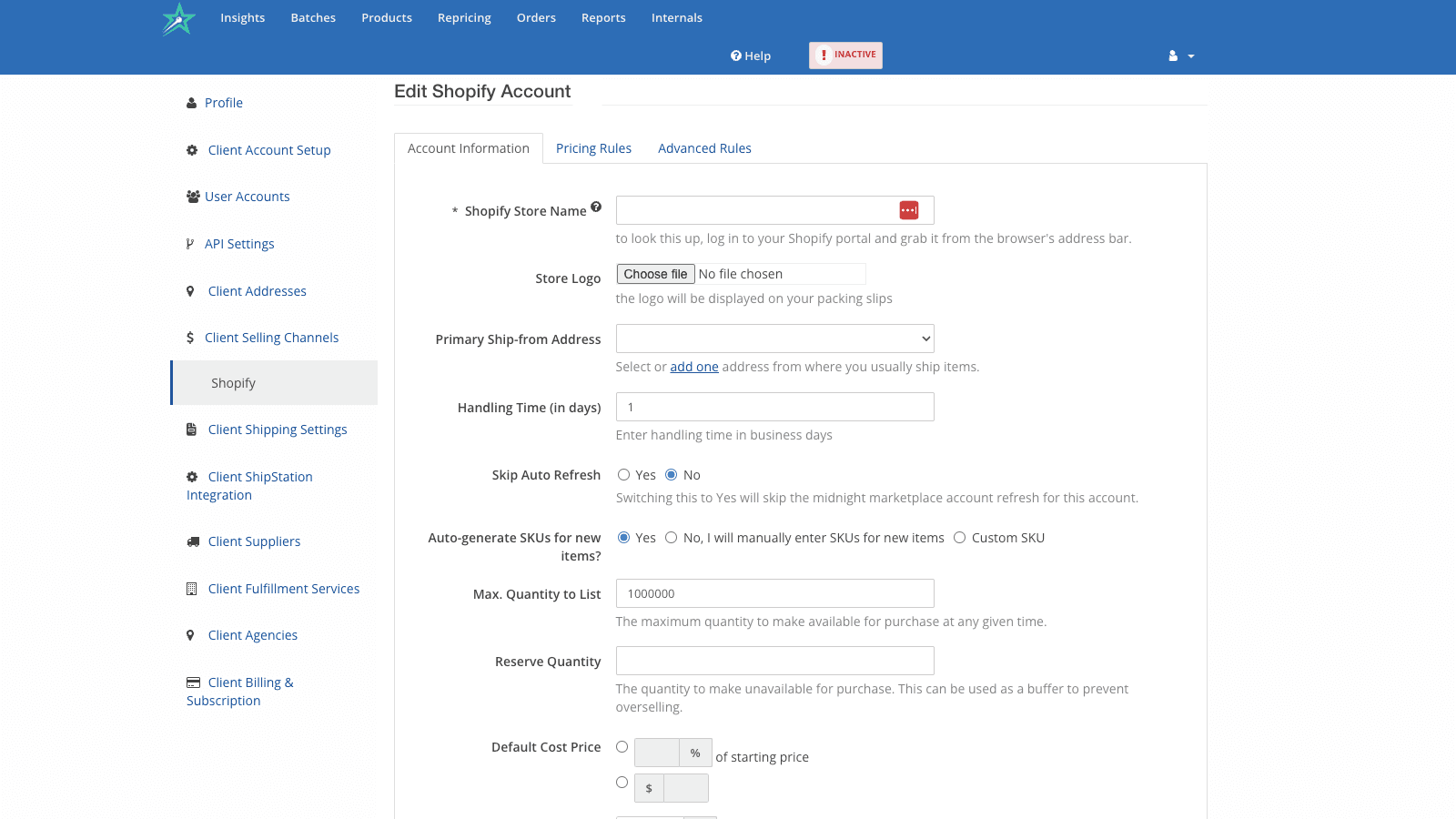Click the Handling Time input field
The width and height of the screenshot is (1456, 819).
click(x=774, y=406)
